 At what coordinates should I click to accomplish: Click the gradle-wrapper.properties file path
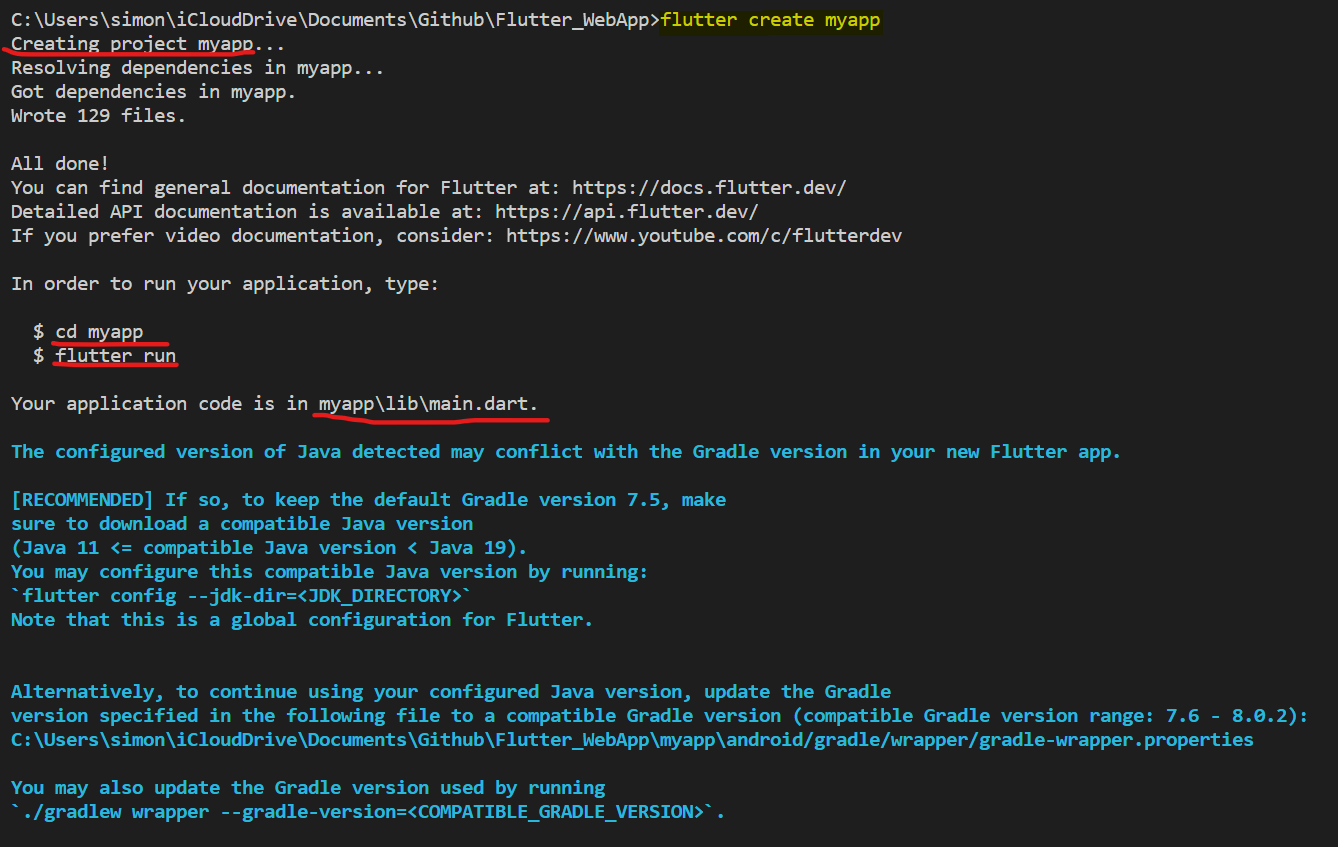(632, 740)
